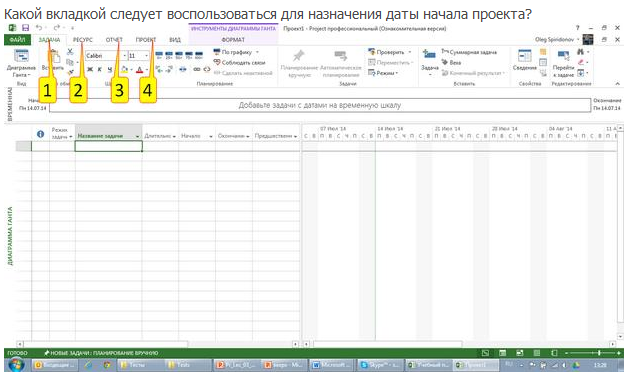The height and width of the screenshot is (381, 626).
Task: Click Автоматическое планирование button
Action: coord(341,63)
